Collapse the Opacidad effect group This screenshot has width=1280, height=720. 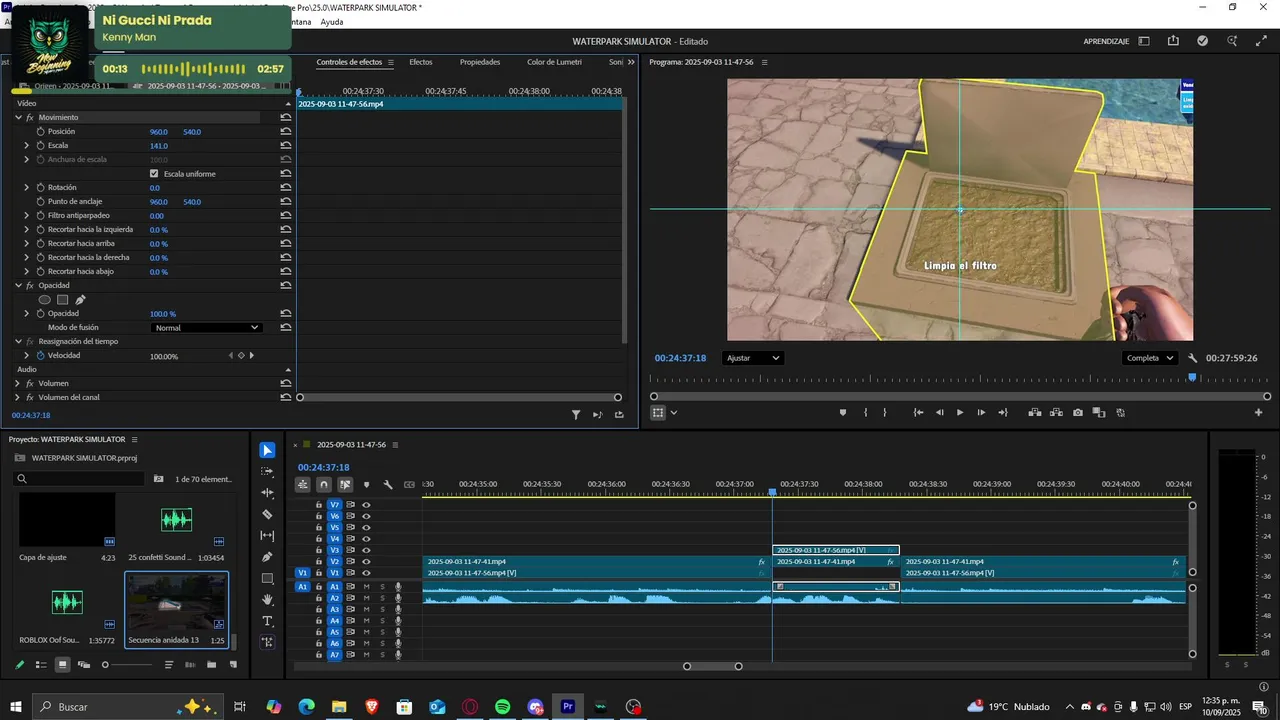coord(18,286)
